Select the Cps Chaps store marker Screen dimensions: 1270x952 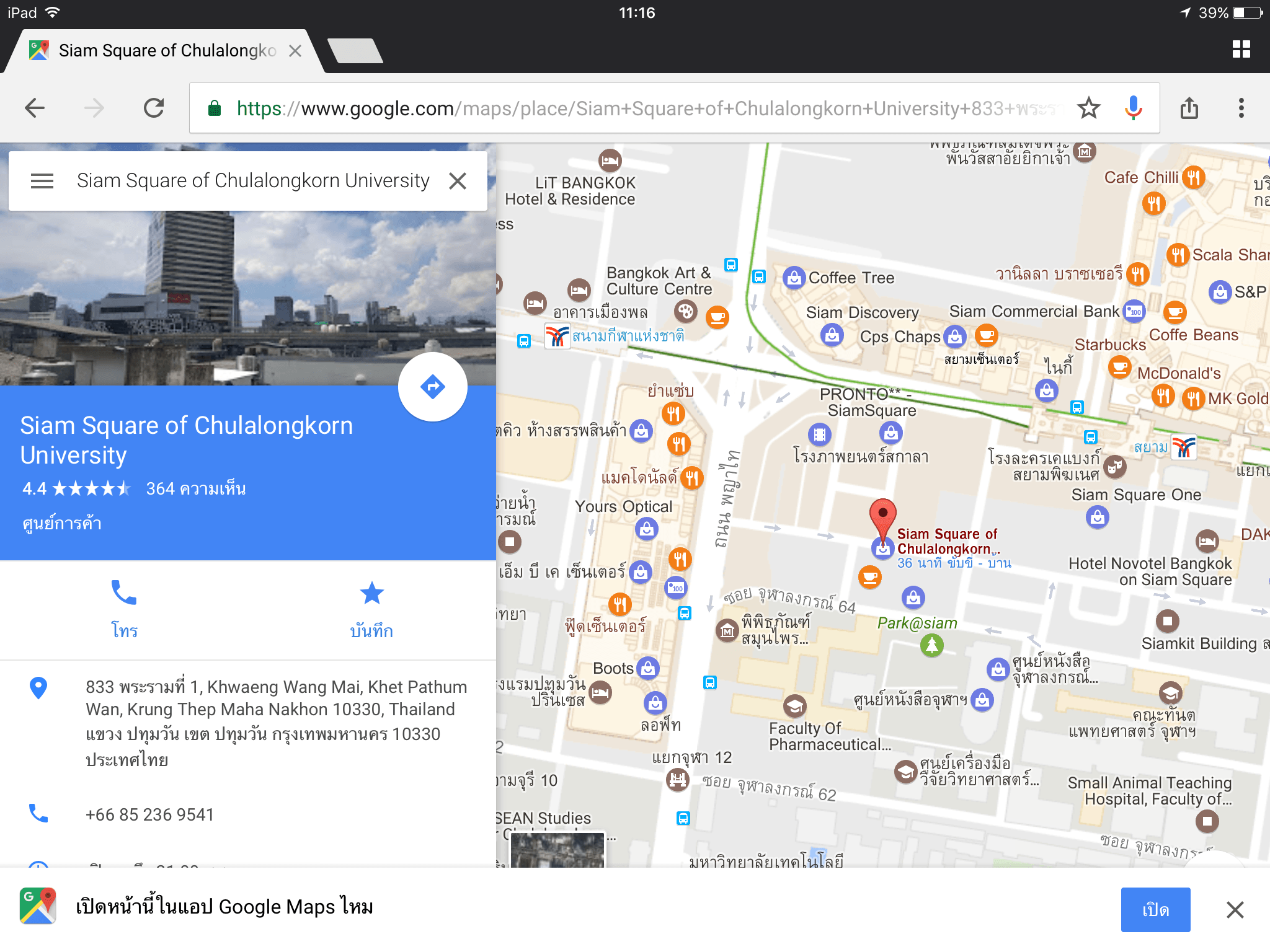coord(955,337)
